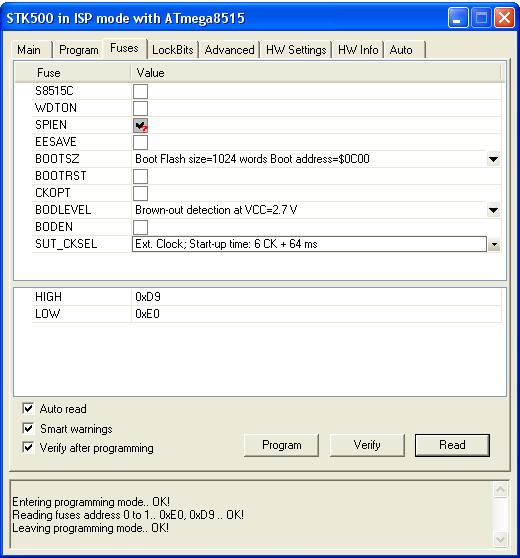Close the STK500 window

504,17
